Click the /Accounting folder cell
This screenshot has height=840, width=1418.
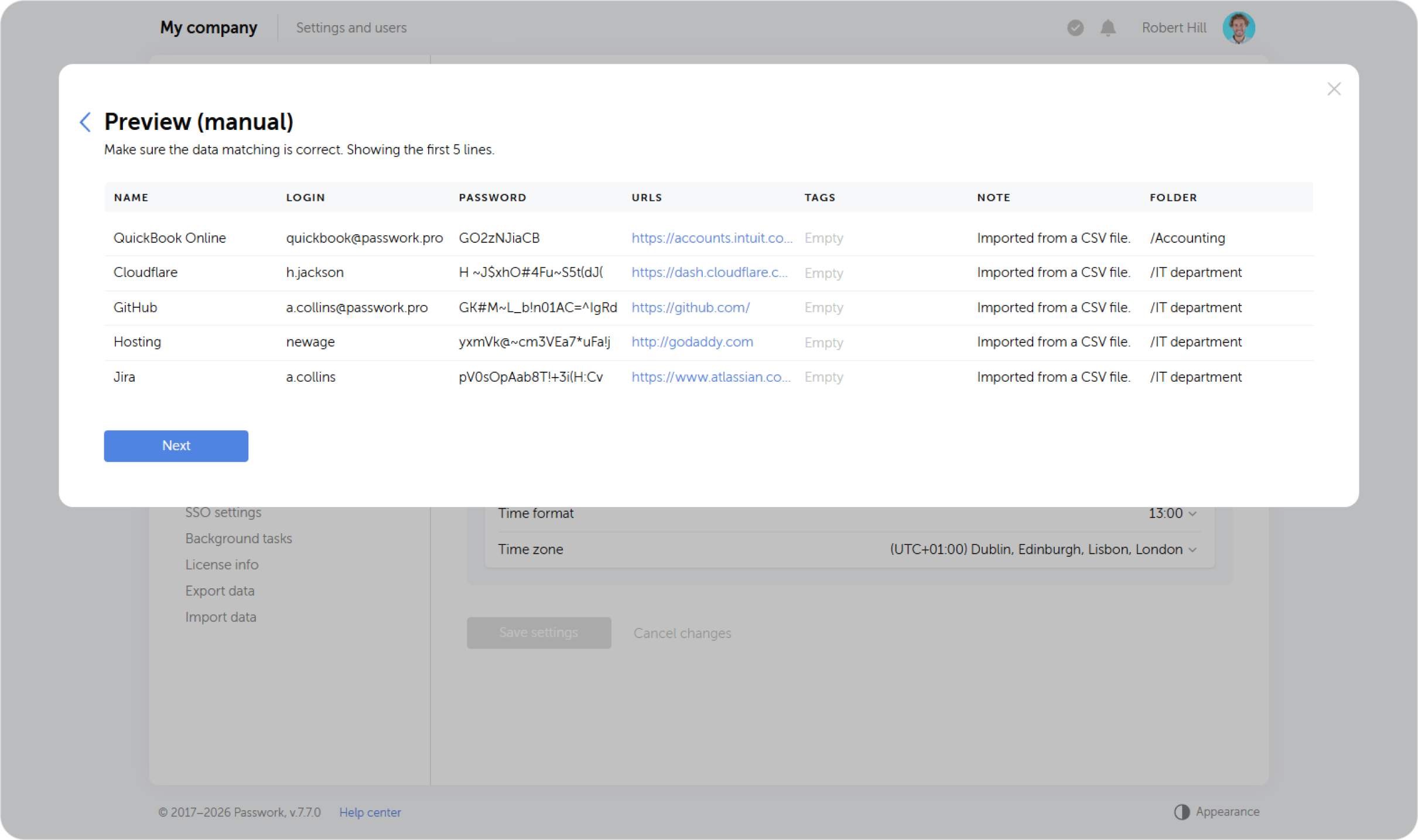[x=1187, y=238]
